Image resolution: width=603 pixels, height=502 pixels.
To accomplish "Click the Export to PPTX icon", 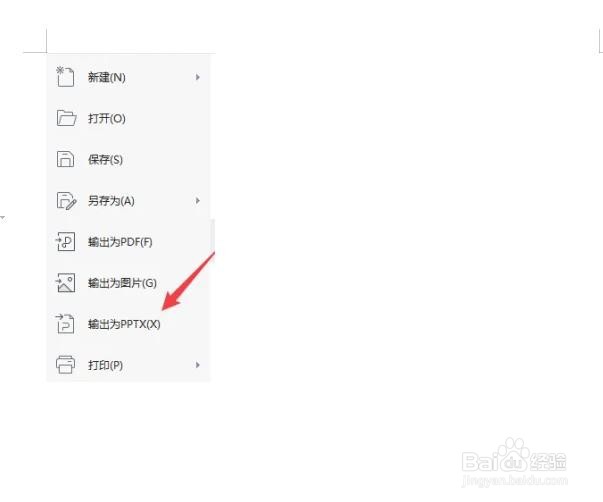I will point(65,324).
